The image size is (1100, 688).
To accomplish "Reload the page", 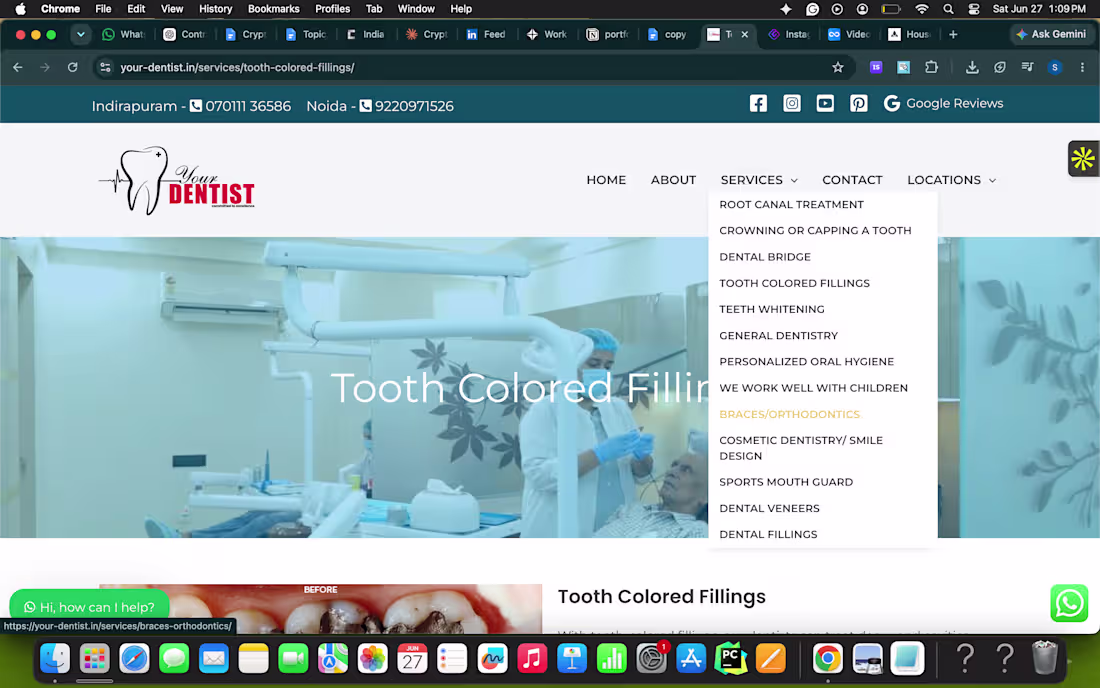I will pos(72,67).
